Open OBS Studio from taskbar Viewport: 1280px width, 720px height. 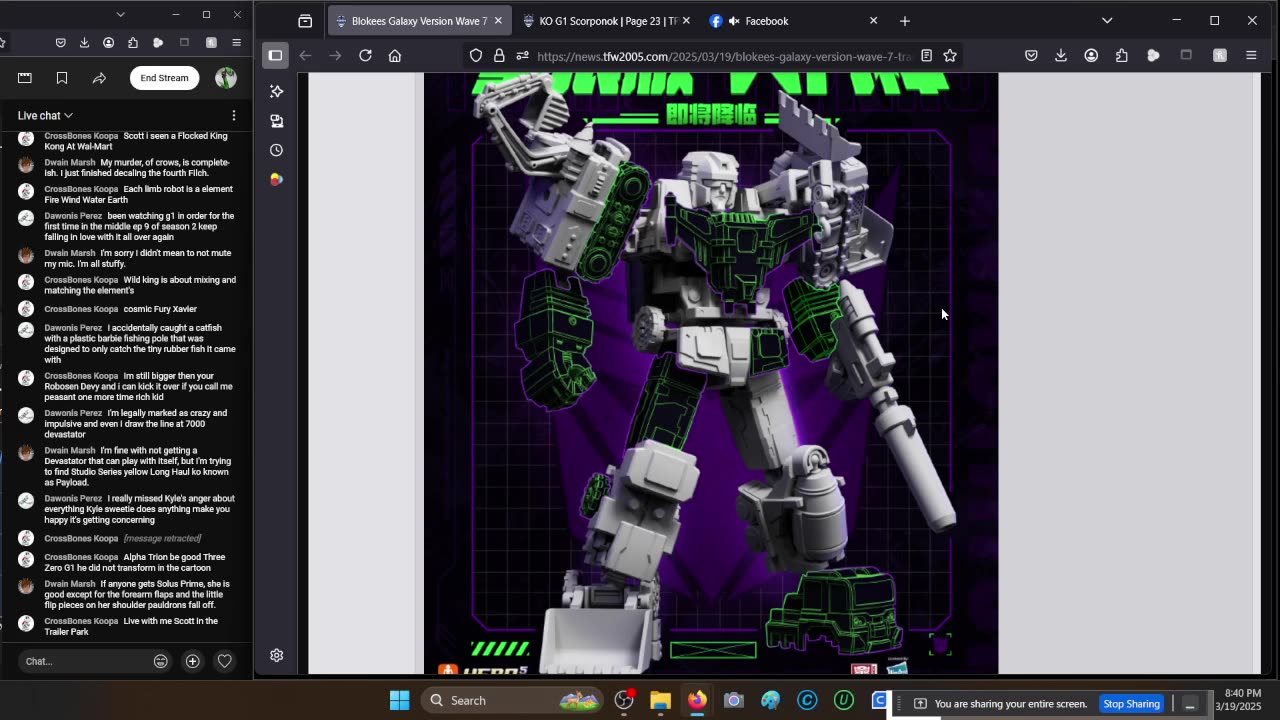[624, 700]
